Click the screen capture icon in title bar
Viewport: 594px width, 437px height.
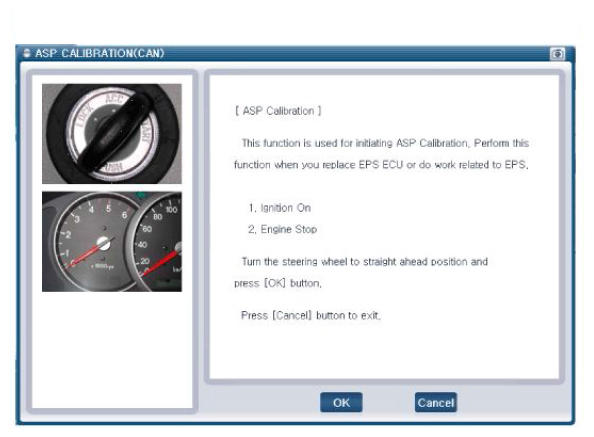coord(557,54)
